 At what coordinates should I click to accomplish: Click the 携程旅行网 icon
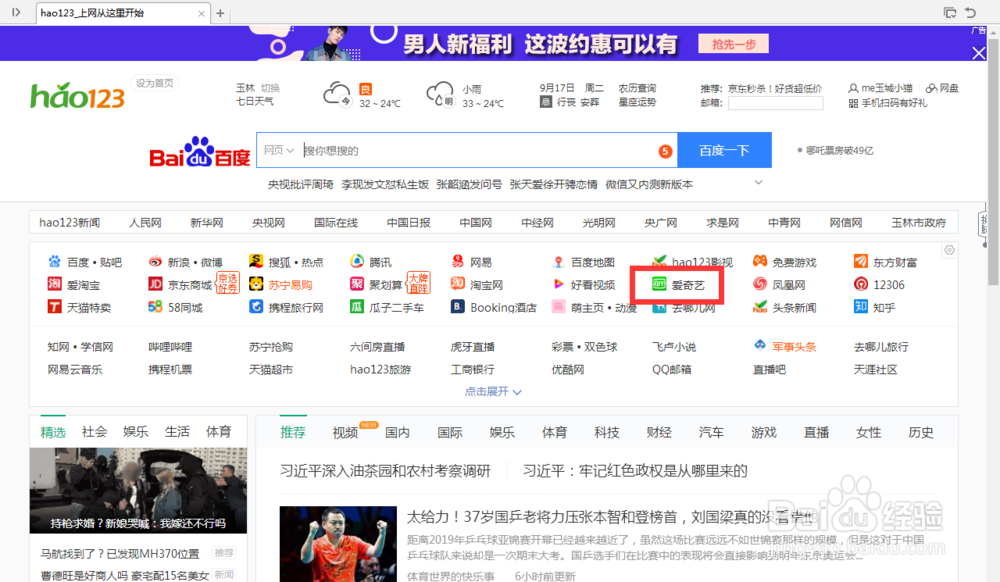click(256, 307)
